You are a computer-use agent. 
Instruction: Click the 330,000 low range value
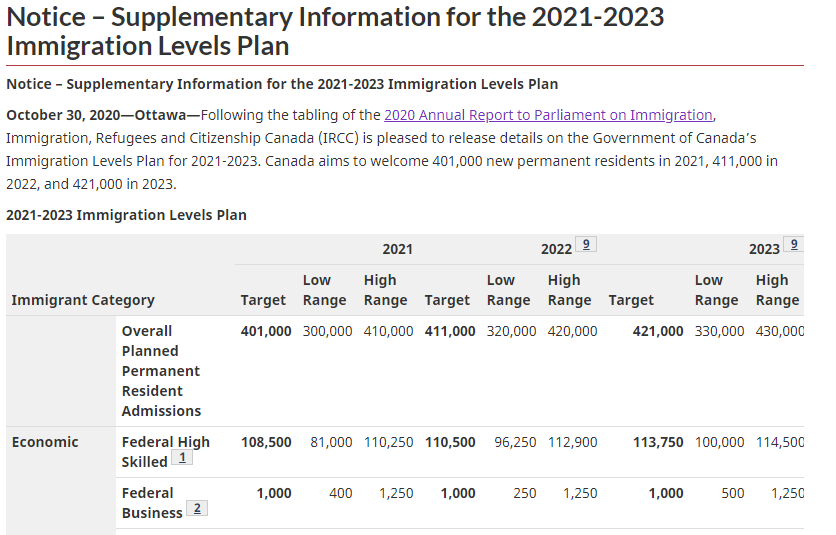tap(719, 331)
